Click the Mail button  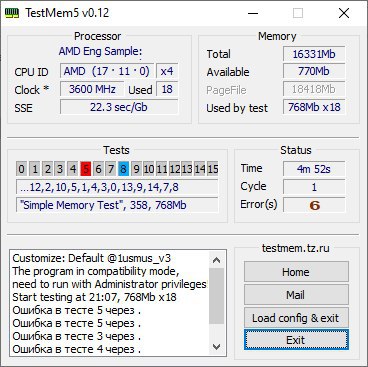pyautogui.click(x=296, y=295)
